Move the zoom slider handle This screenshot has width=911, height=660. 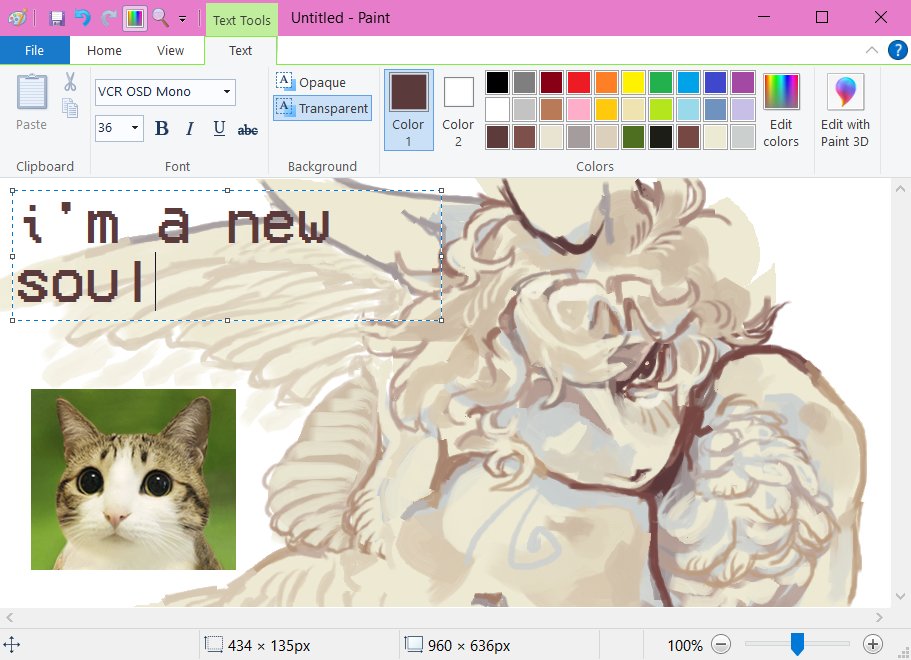(x=797, y=644)
